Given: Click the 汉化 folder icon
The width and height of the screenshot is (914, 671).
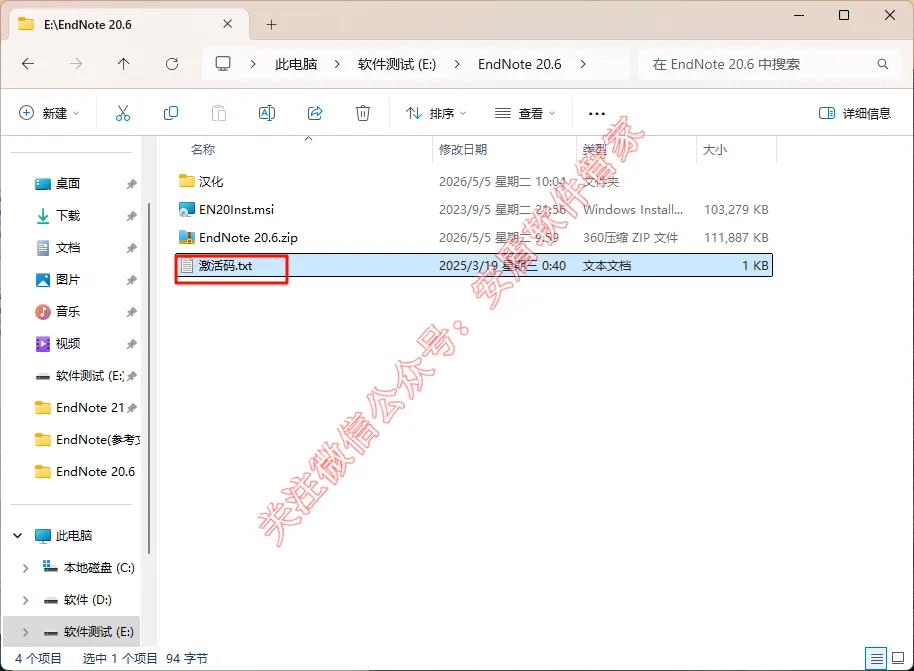Looking at the screenshot, I should [187, 181].
